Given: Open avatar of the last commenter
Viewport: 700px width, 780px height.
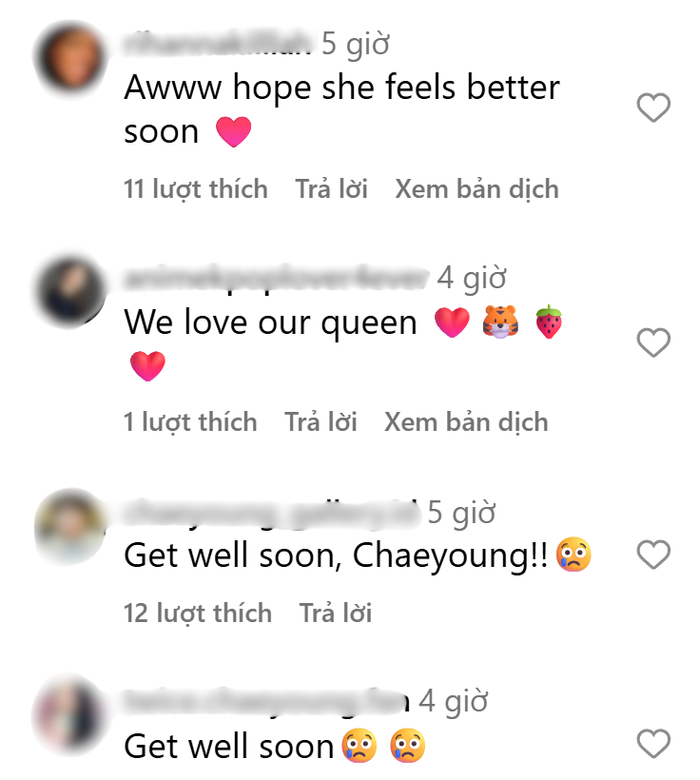Looking at the screenshot, I should pyautogui.click(x=70, y=715).
